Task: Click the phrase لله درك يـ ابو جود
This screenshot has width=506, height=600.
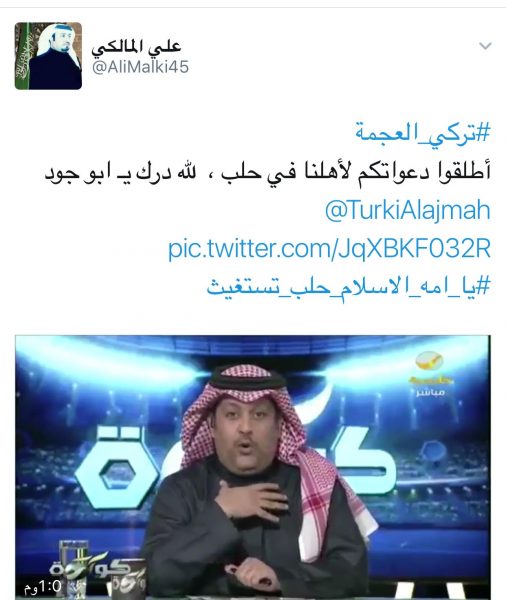Action: point(121,172)
